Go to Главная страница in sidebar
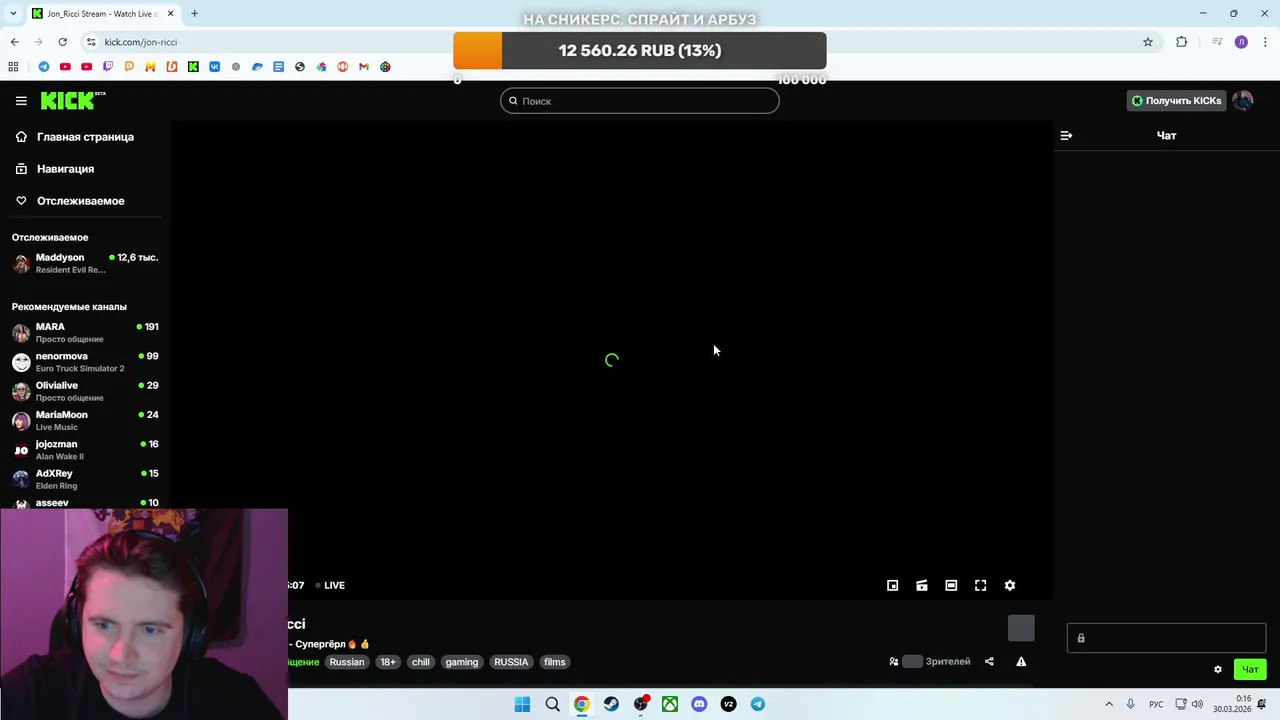The image size is (1280, 720). [x=85, y=137]
